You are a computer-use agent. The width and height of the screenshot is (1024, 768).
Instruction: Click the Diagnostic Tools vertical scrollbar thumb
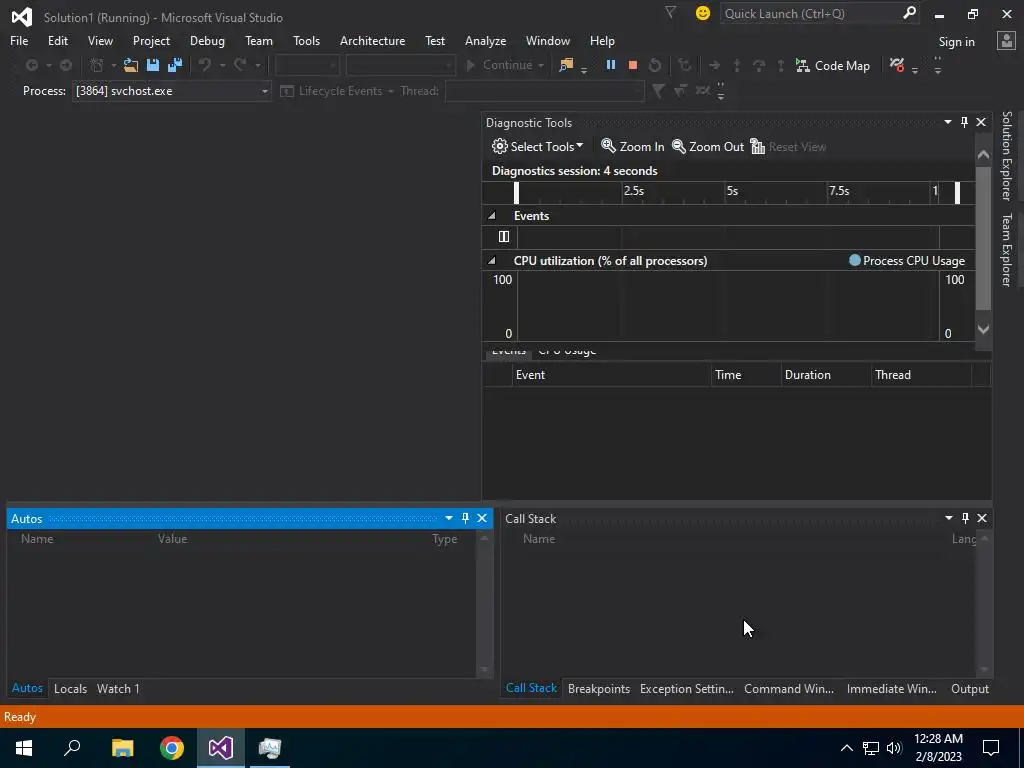(983, 238)
